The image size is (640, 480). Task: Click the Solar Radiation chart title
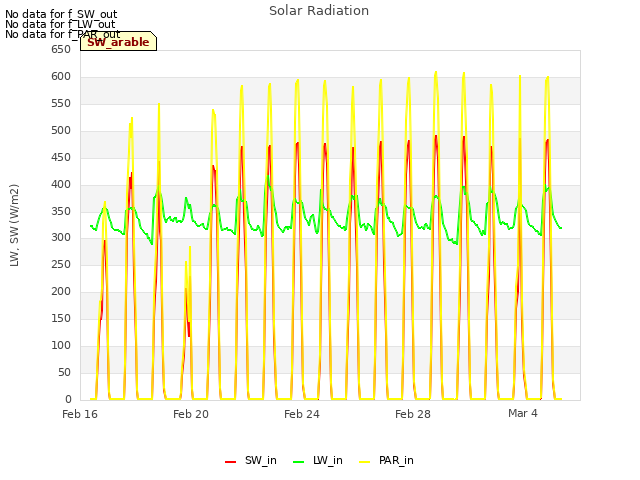coord(319,11)
